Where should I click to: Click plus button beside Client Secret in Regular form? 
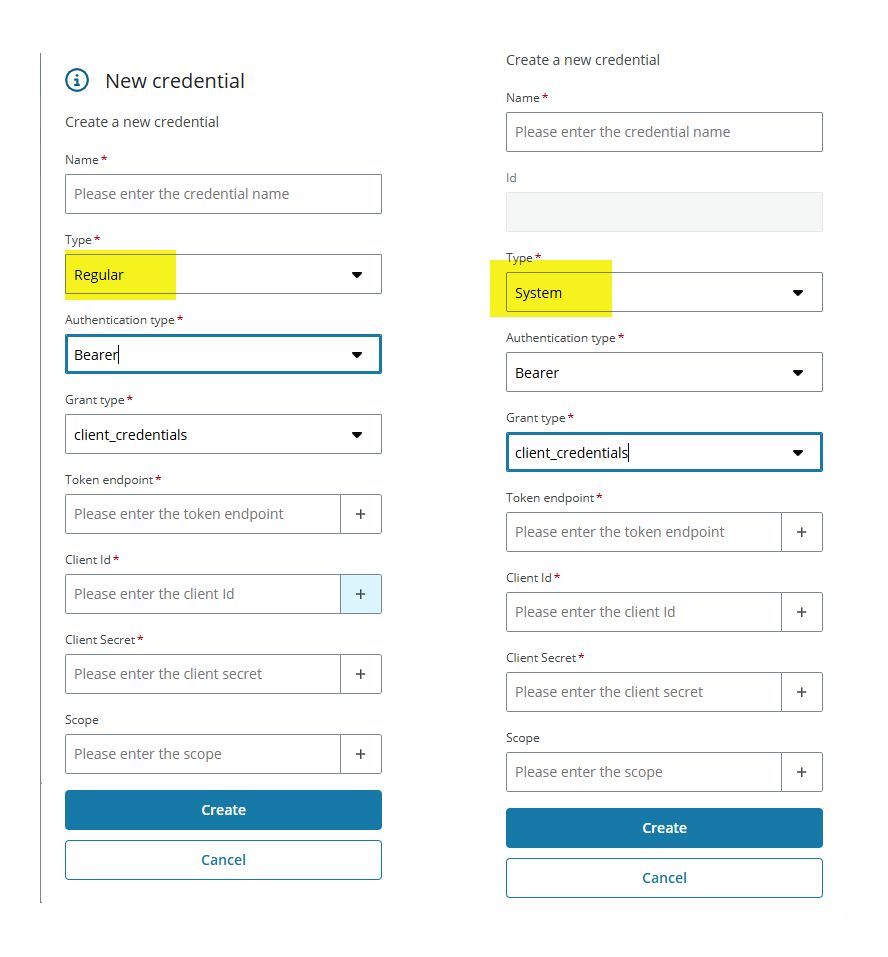[x=361, y=674]
